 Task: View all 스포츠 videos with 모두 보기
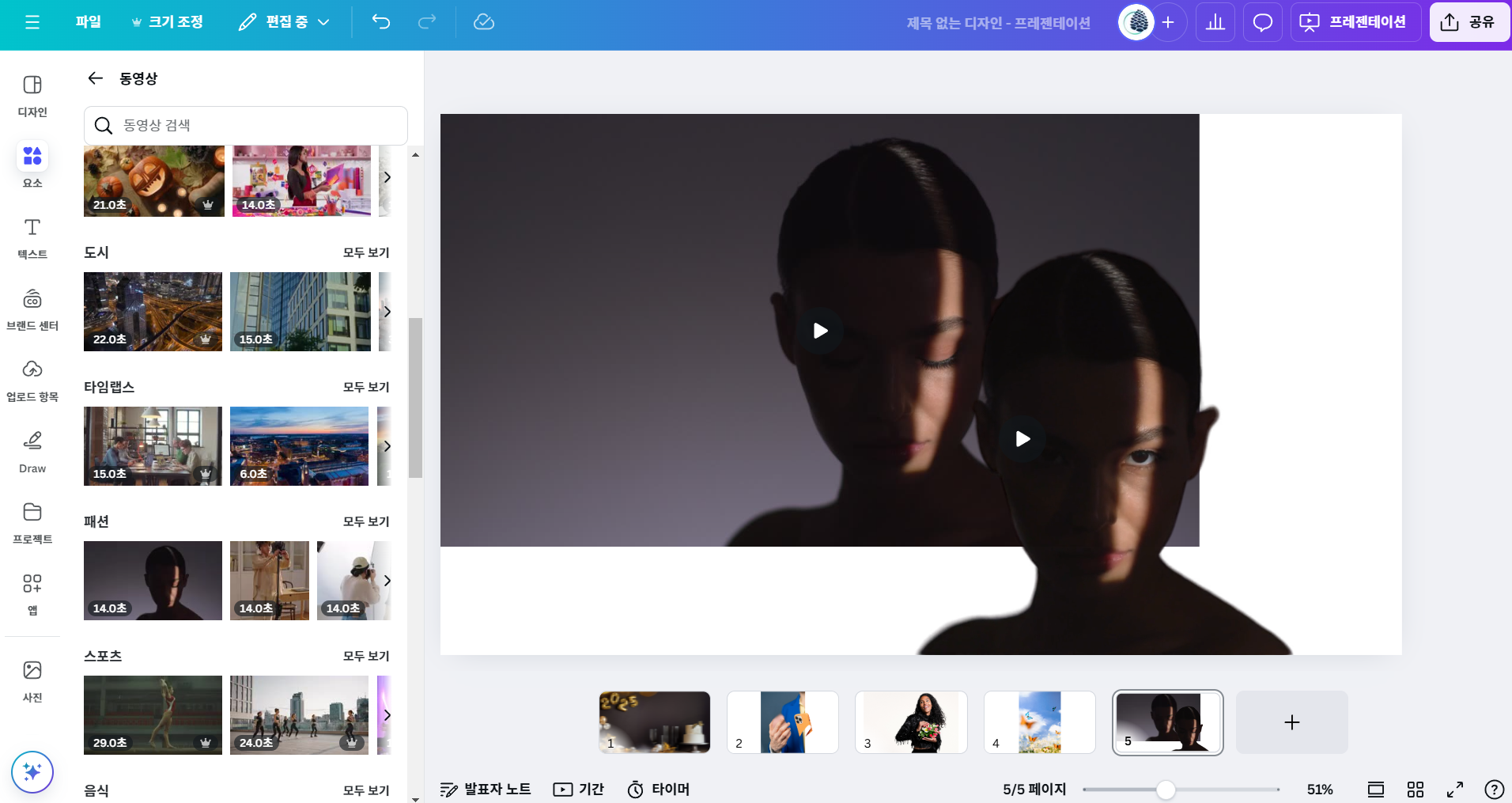[366, 656]
